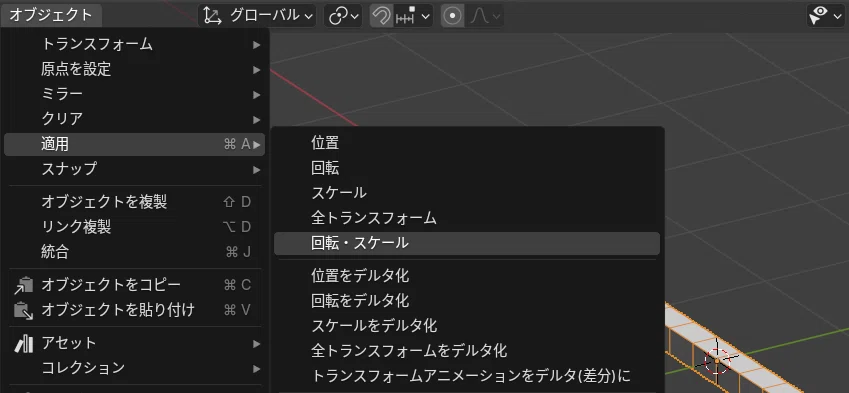849x393 pixels.
Task: Click オブジェクトをコピー menu item
Action: [x=134, y=285]
